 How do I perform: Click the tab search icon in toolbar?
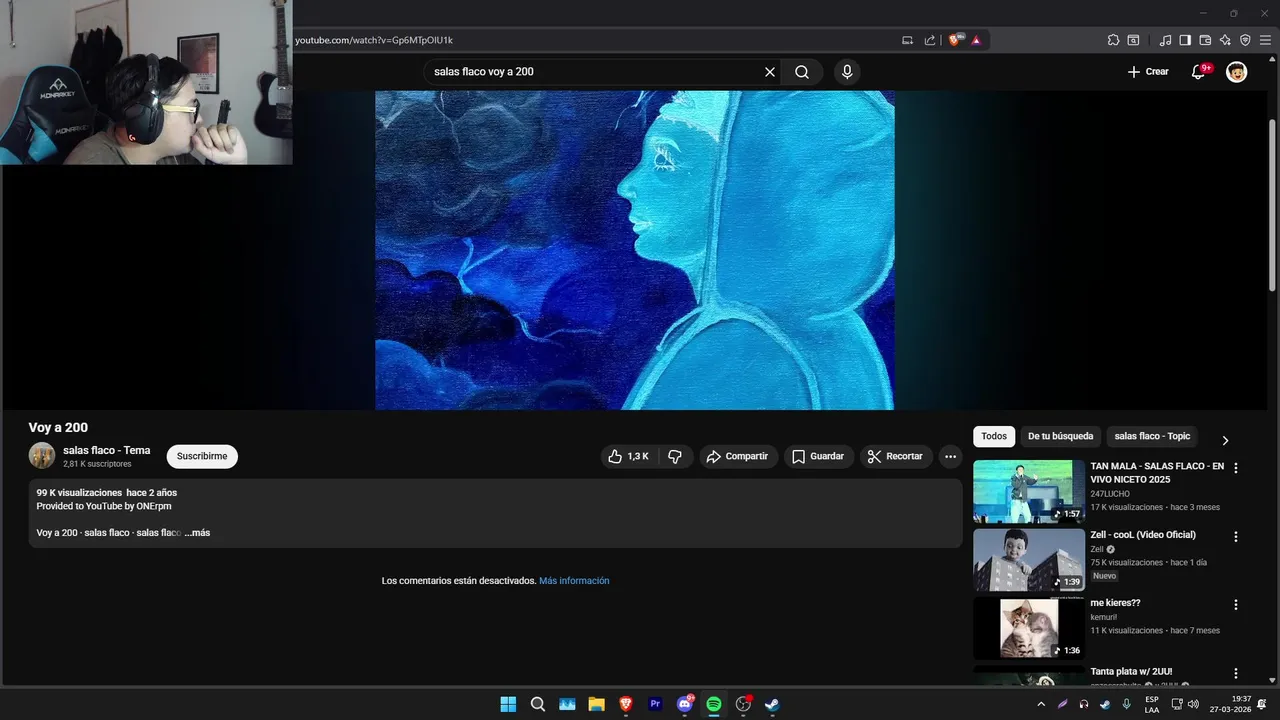point(1133,41)
